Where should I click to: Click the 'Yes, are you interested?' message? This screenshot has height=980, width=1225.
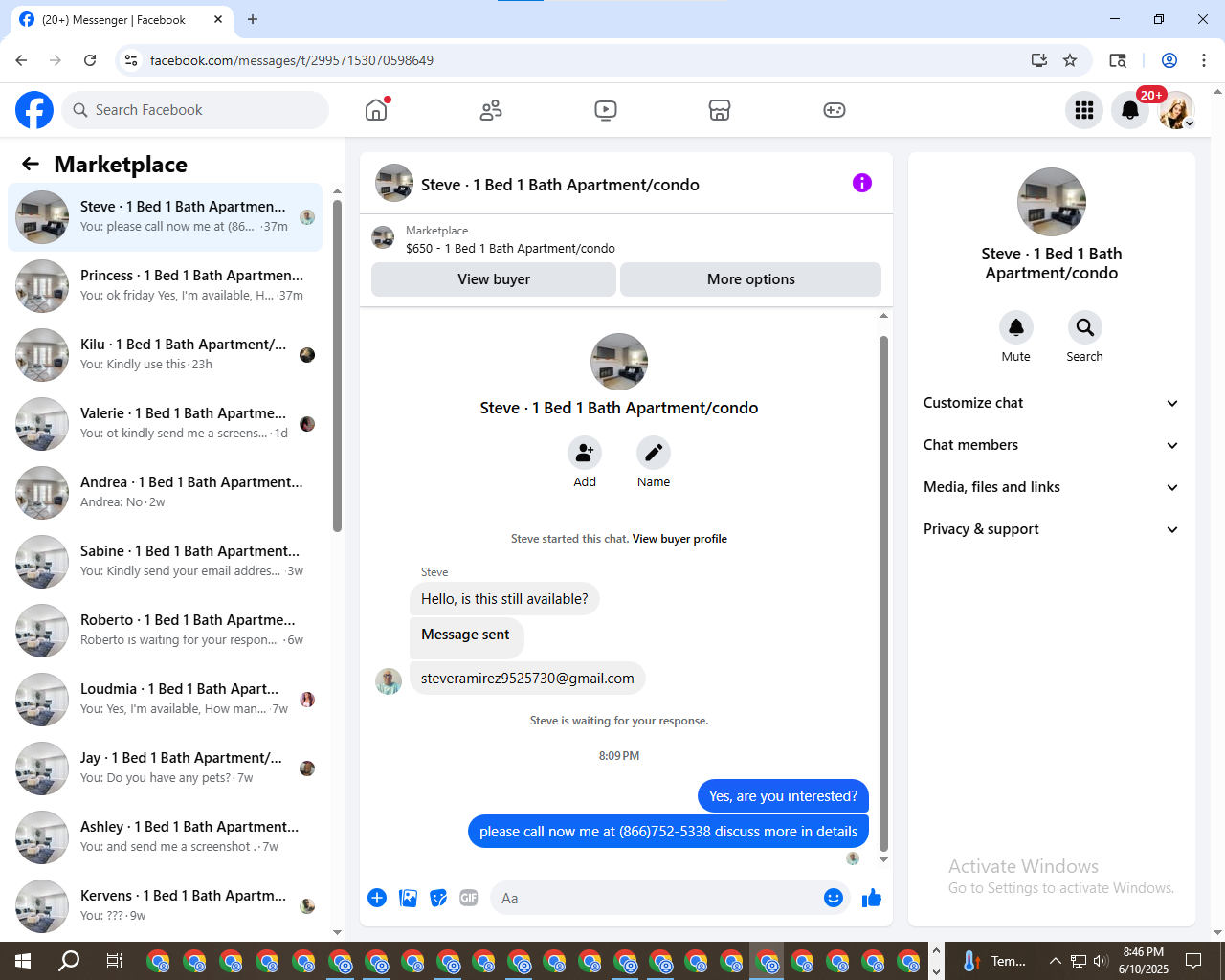point(783,796)
